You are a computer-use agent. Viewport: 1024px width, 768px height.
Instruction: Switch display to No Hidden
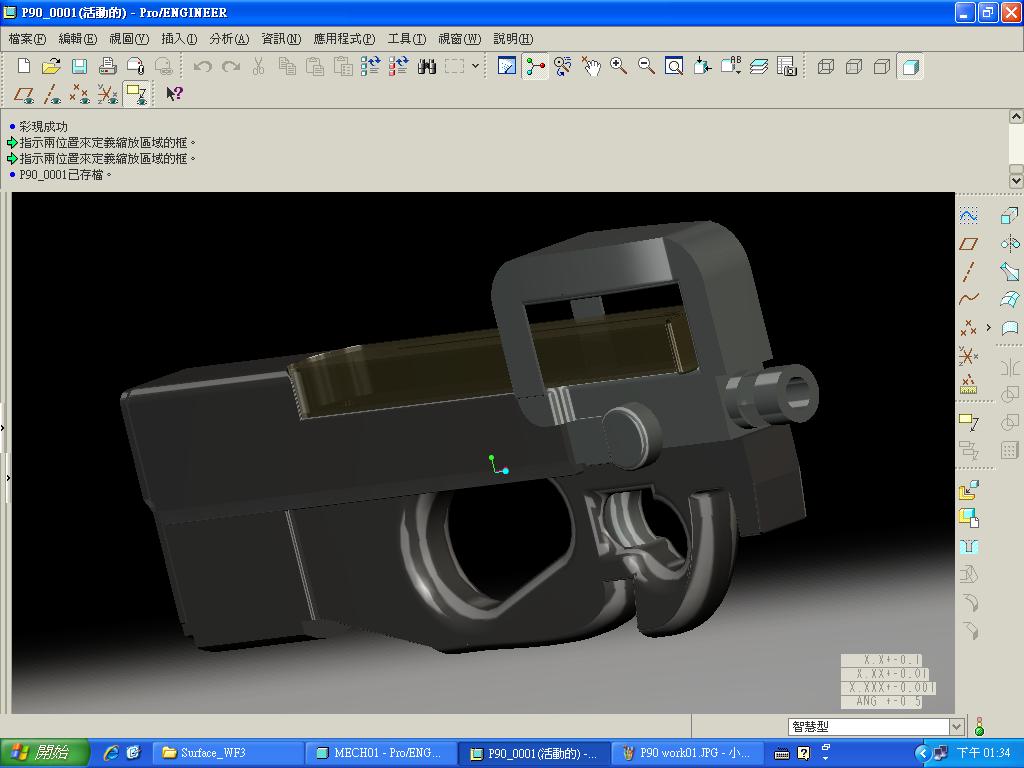[x=882, y=66]
